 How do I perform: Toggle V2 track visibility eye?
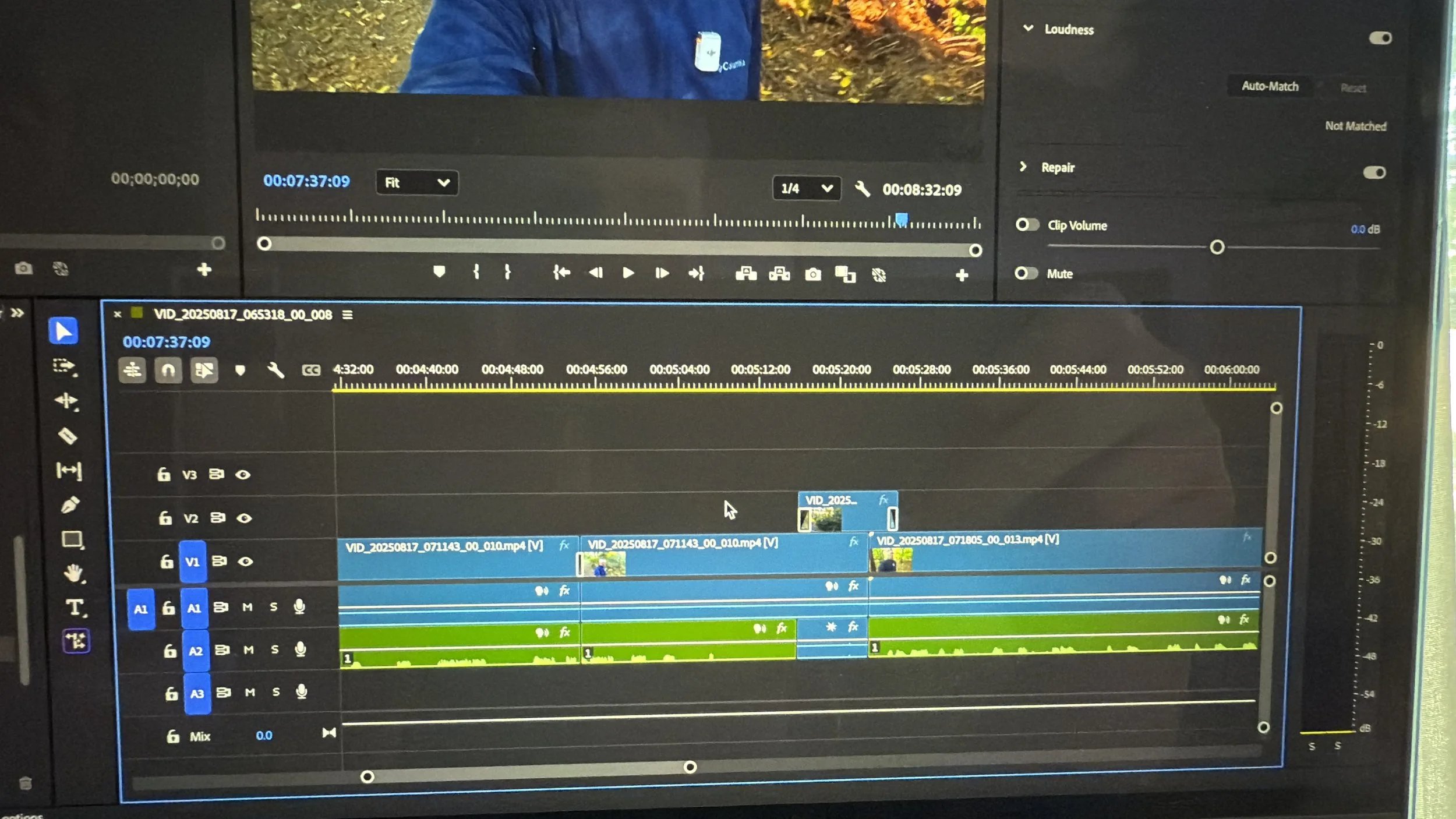coord(244,518)
